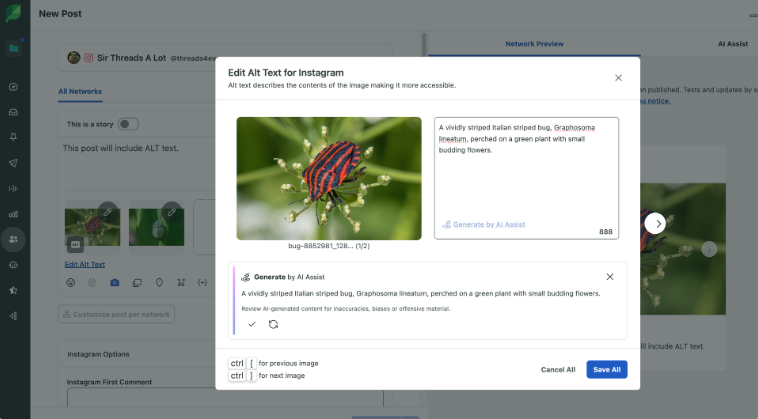The height and width of the screenshot is (419, 758).
Task: Open the paper plane publishing icon
Action: (x=14, y=163)
